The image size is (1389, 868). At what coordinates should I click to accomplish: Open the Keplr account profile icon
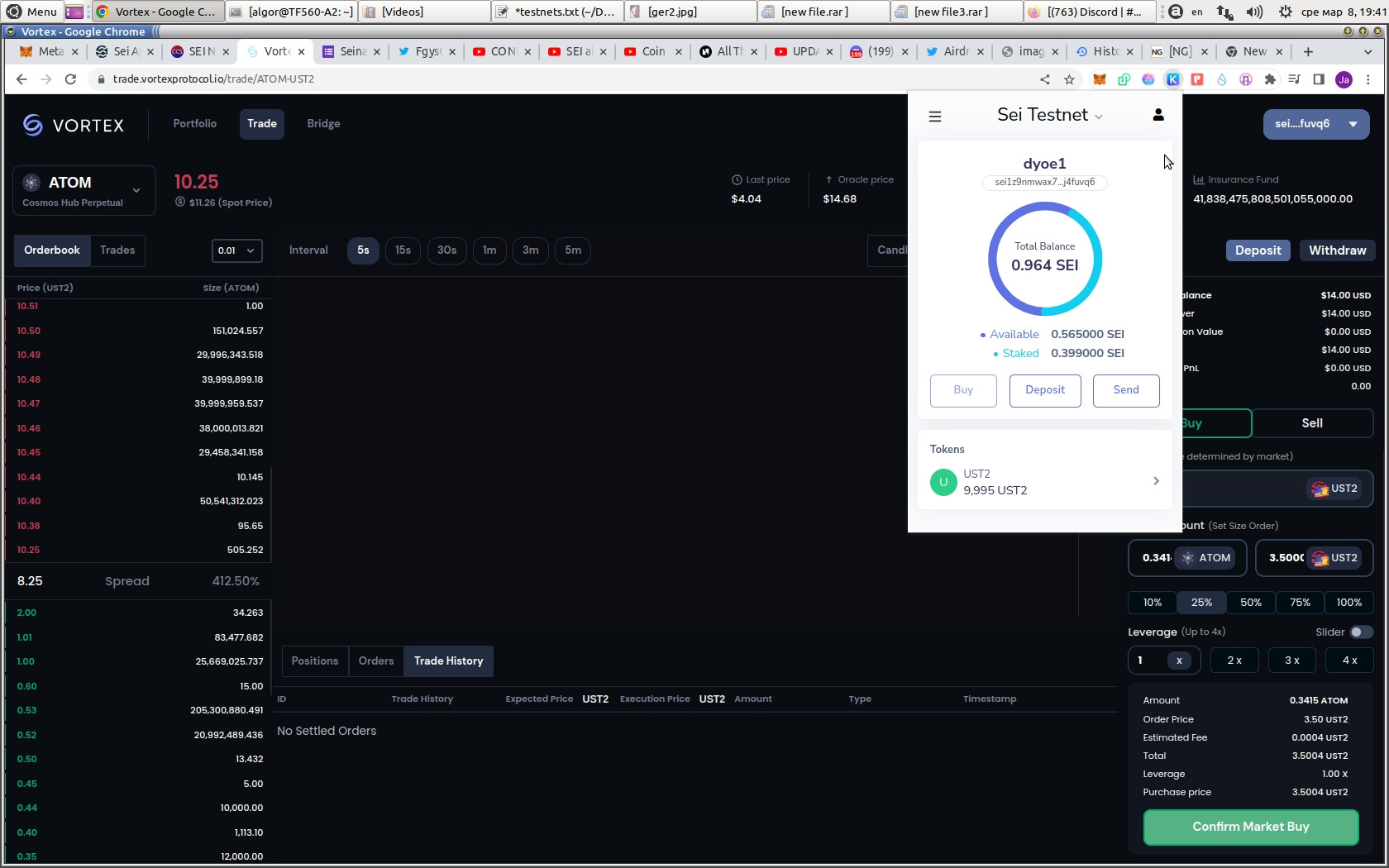tap(1158, 115)
